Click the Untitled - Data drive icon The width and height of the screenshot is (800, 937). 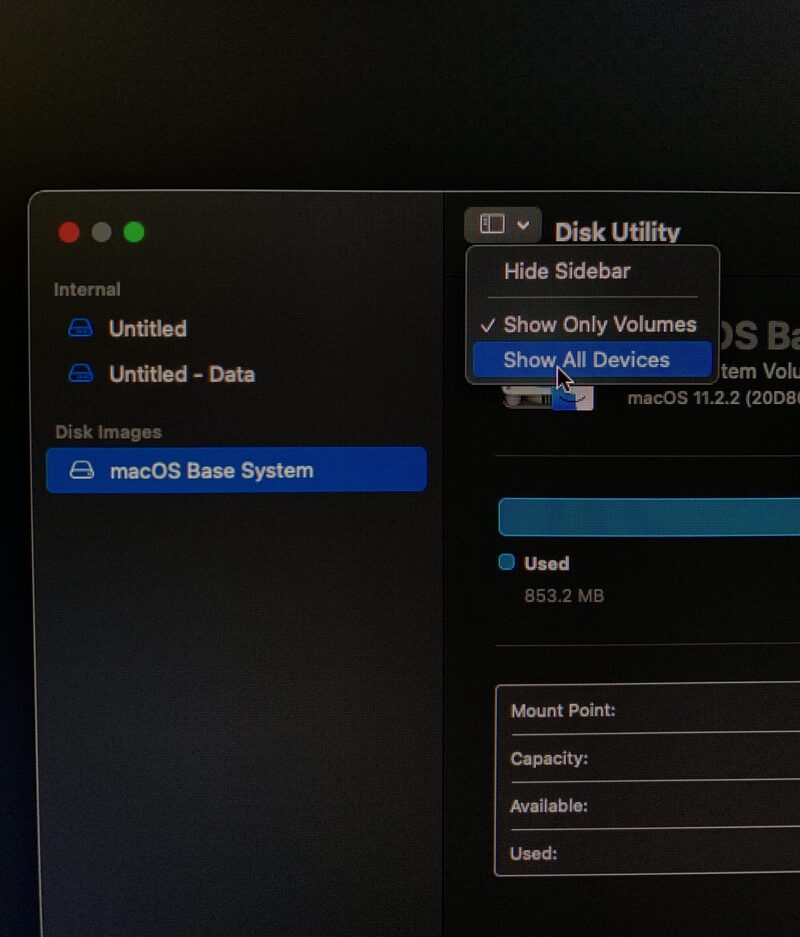pos(81,373)
